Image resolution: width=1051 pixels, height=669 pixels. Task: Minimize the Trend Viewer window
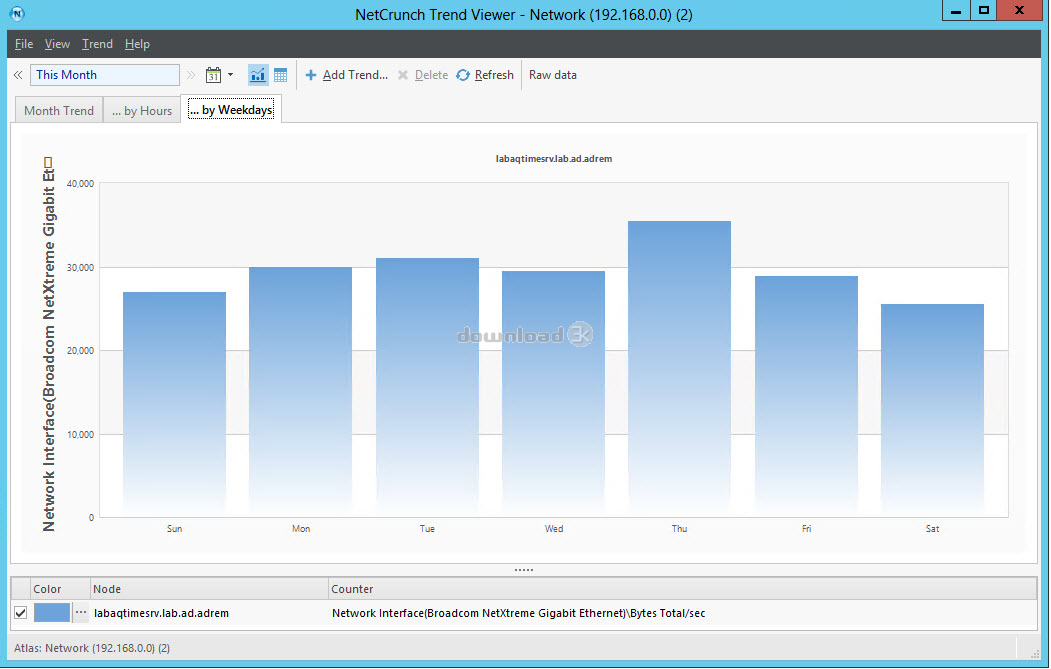(956, 11)
